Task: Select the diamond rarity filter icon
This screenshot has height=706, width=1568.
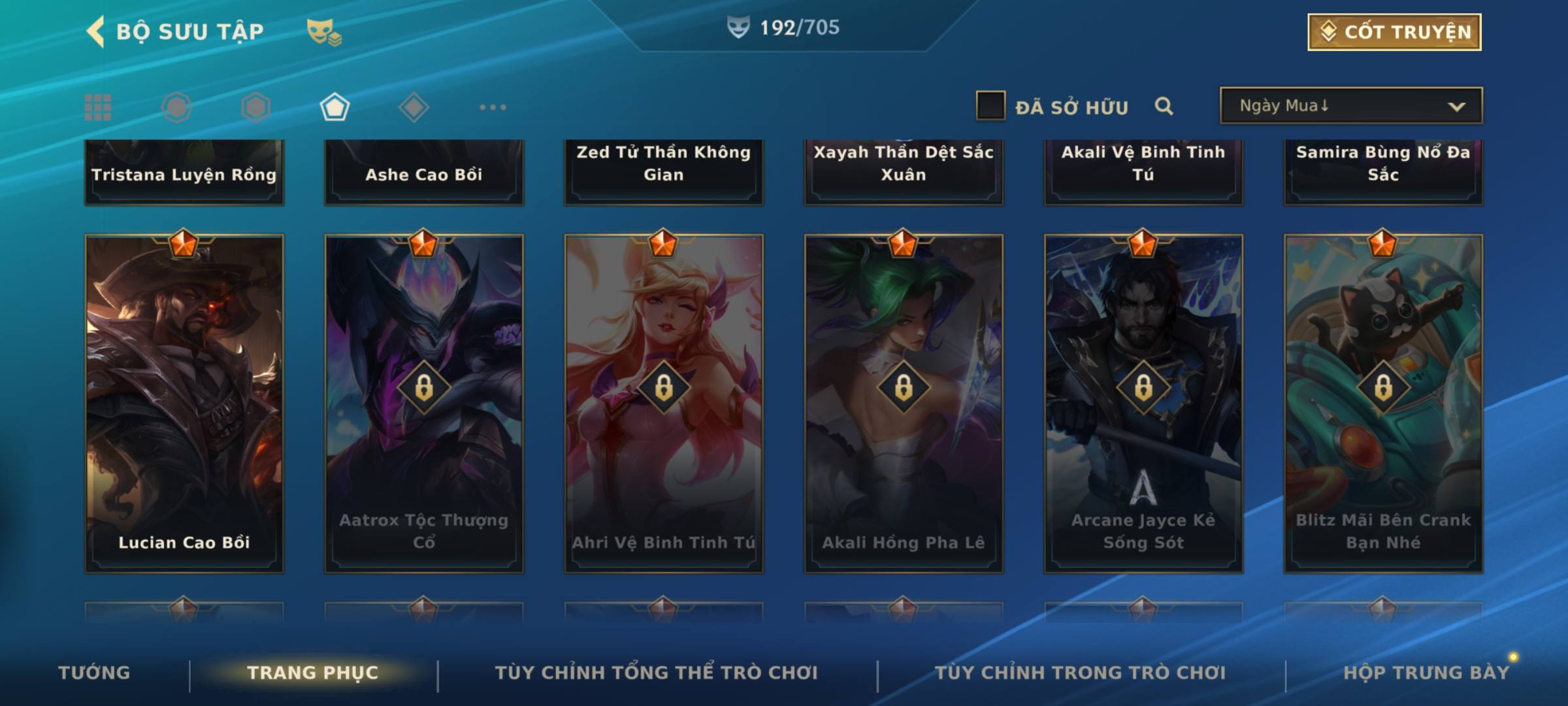Action: 414,107
